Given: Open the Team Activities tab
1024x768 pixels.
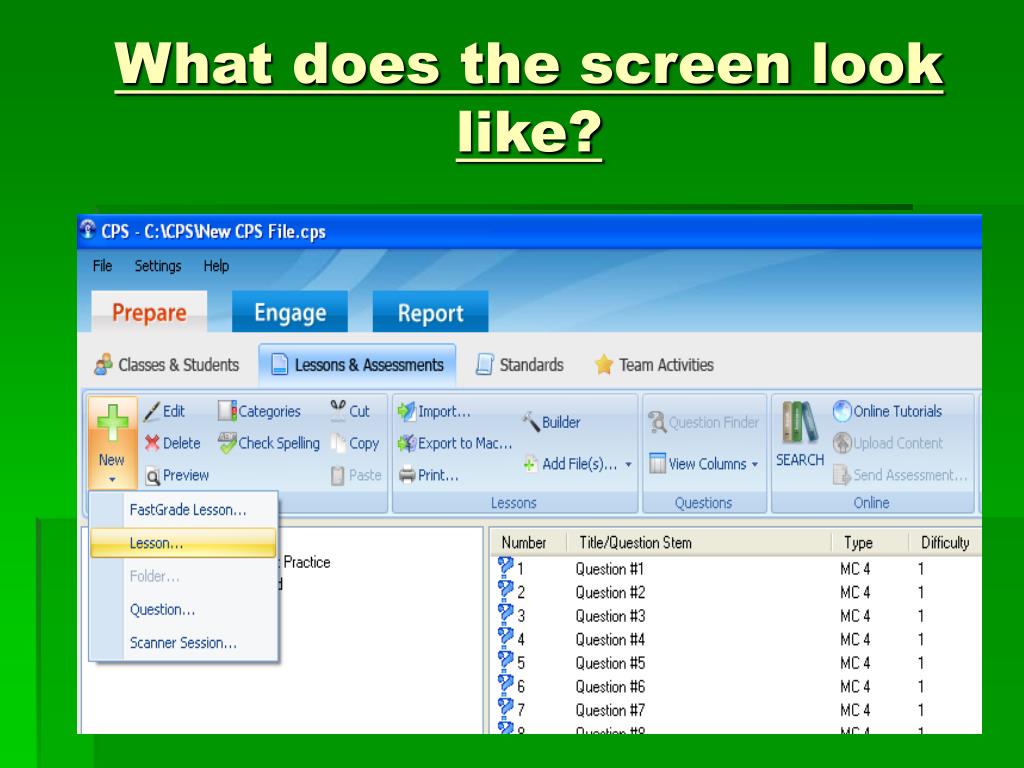Looking at the screenshot, I should 654,364.
